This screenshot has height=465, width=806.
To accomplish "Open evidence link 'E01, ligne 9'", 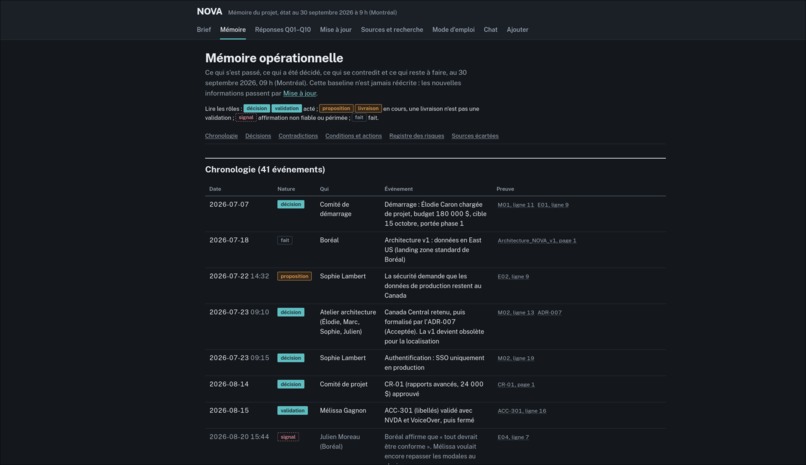I will click(x=553, y=205).
